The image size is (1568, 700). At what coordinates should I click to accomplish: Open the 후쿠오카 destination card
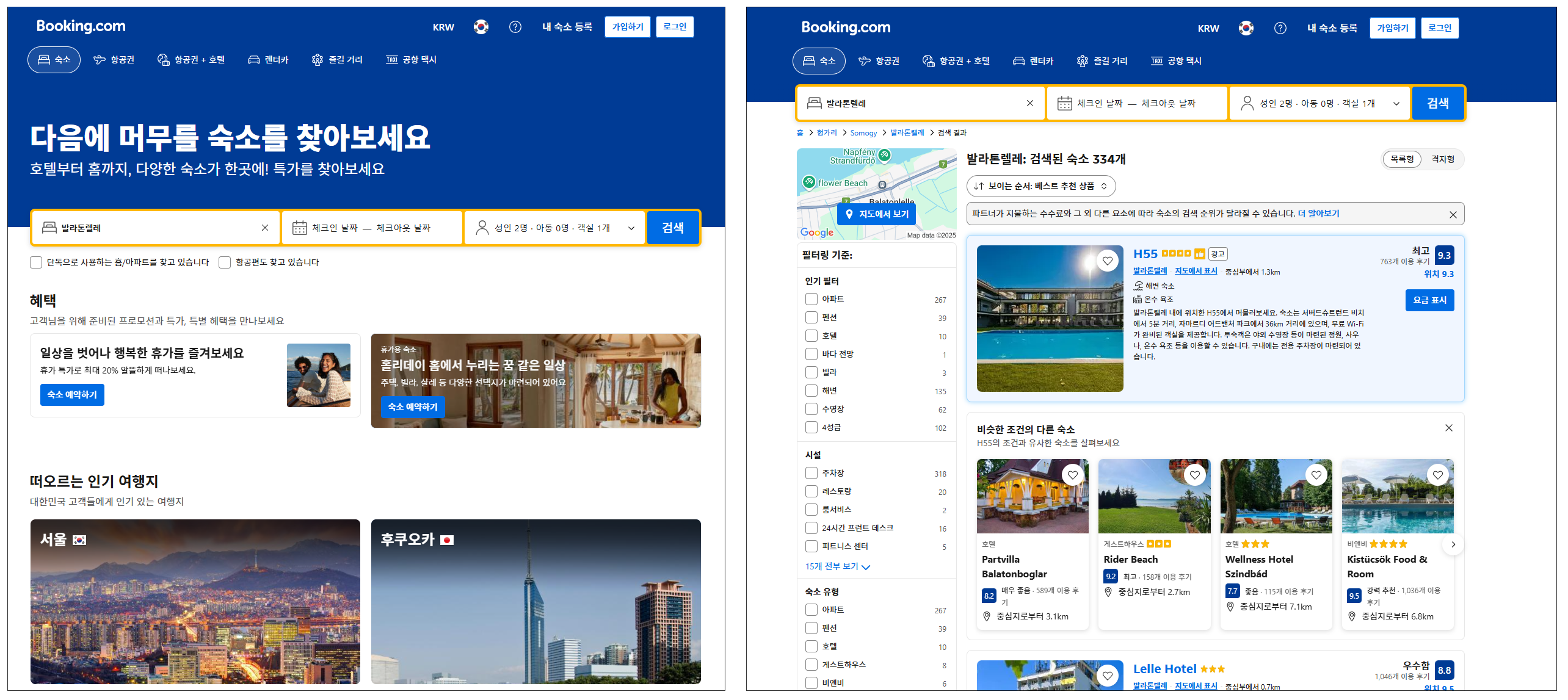click(x=535, y=601)
